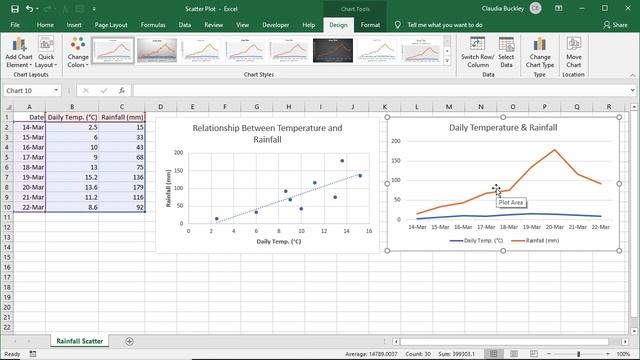Open Change Colors palette
The height and width of the screenshot is (360, 640).
point(78,53)
